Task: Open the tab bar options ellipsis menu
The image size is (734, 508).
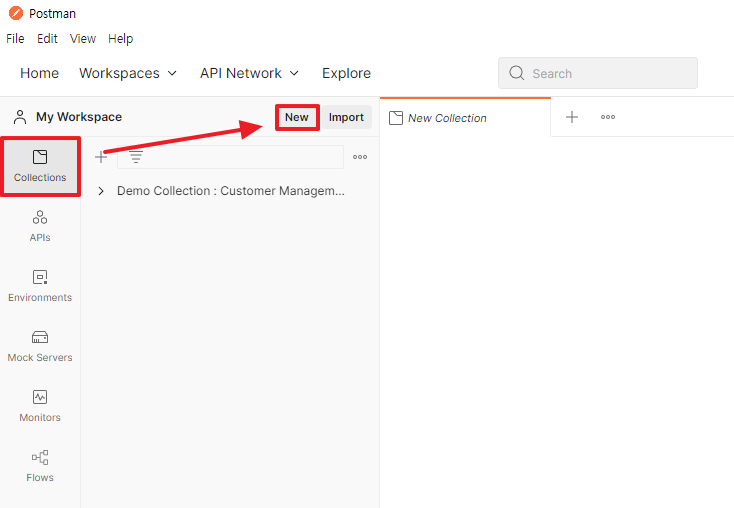Action: coord(608,117)
